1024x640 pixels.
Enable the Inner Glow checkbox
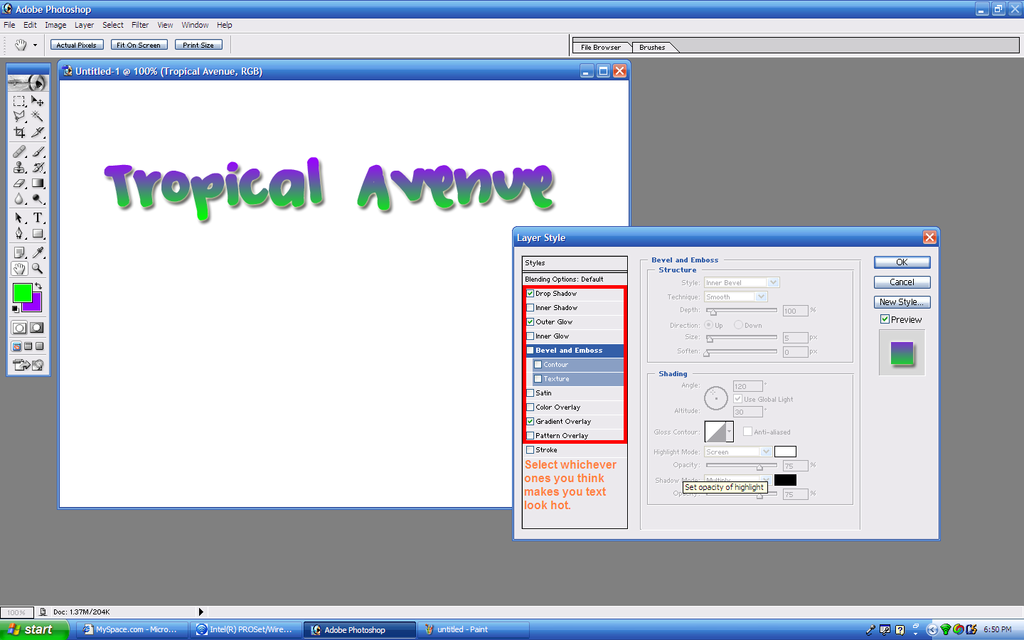[530, 336]
